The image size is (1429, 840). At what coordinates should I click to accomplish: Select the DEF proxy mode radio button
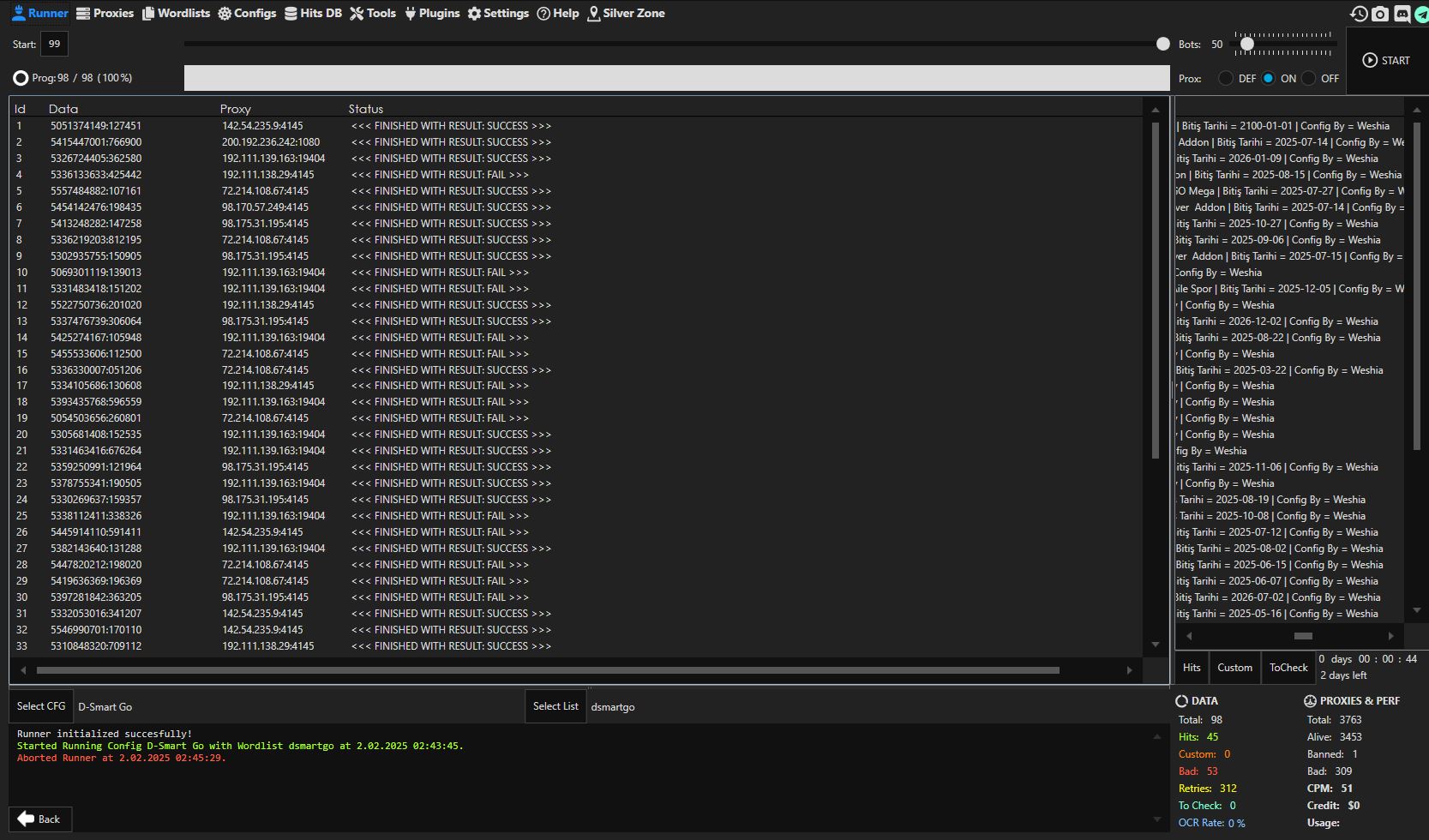[x=1226, y=78]
